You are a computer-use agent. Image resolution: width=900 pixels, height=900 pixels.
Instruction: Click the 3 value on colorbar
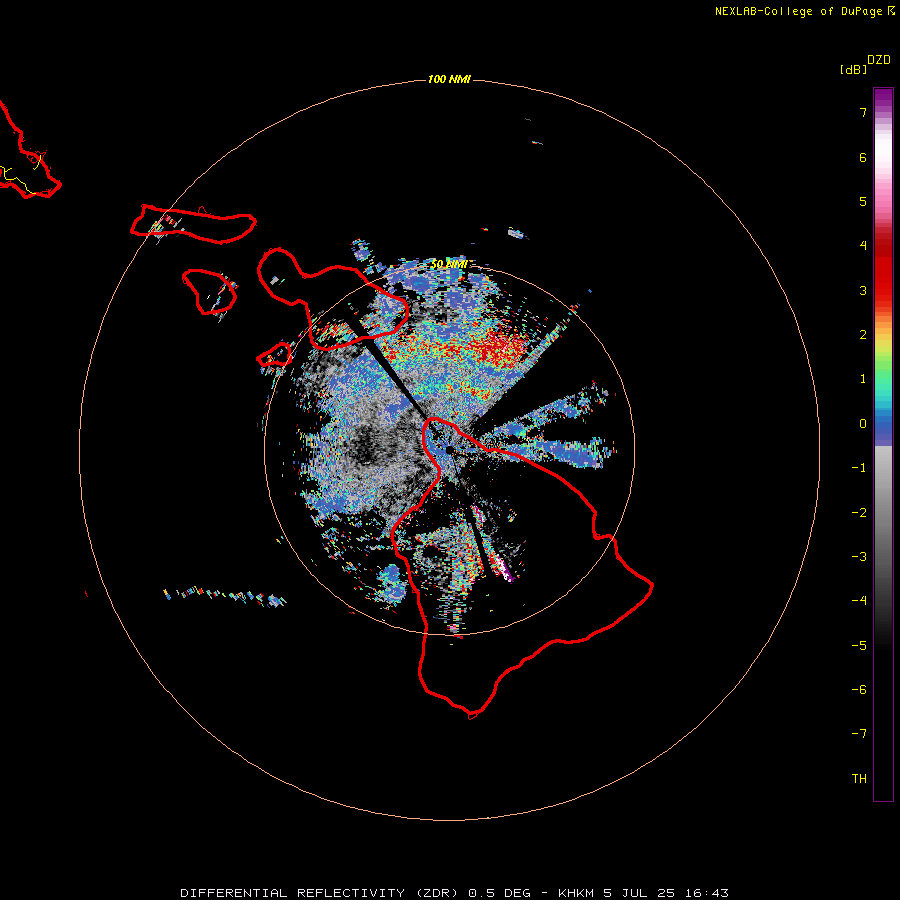click(863, 290)
